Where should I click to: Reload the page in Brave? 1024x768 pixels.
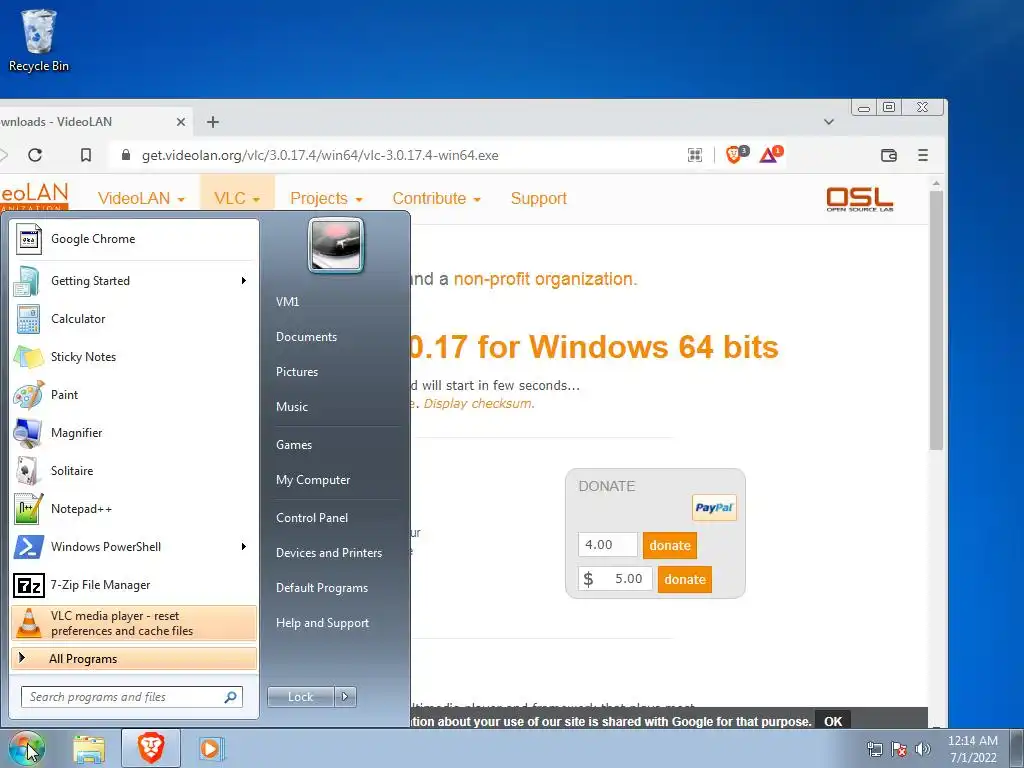pos(35,155)
